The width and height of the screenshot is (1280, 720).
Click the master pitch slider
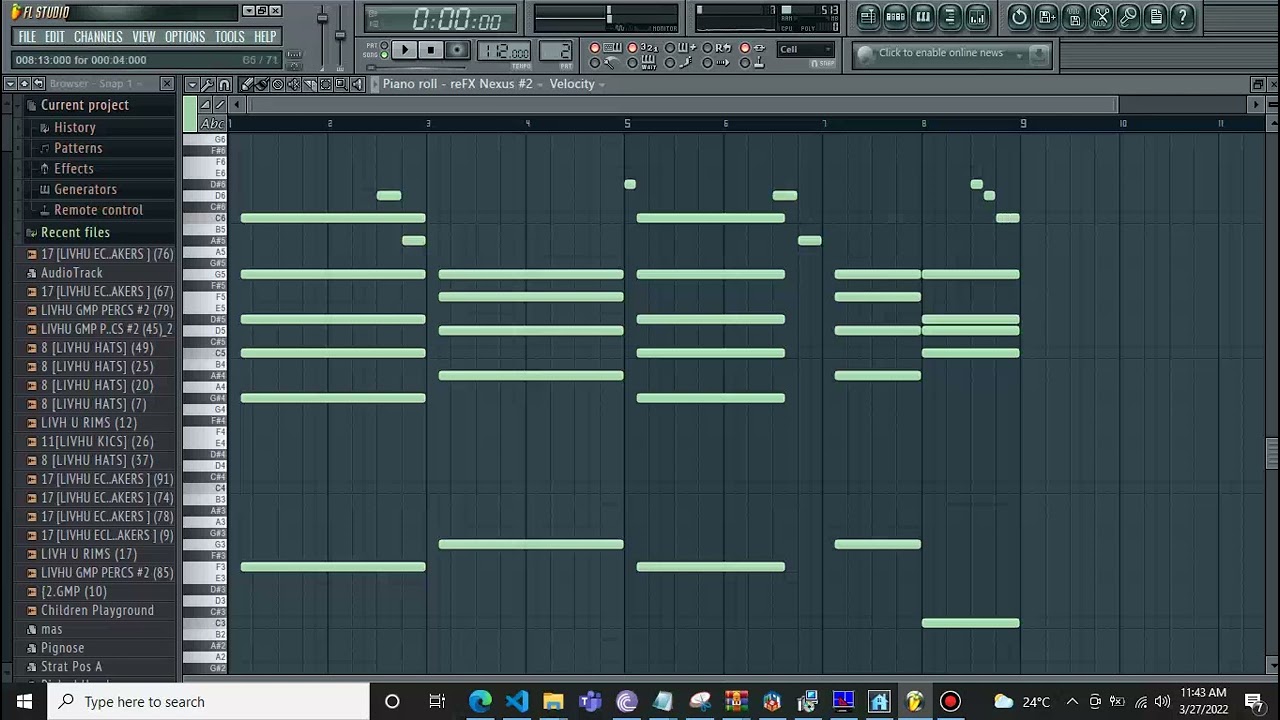tap(340, 35)
